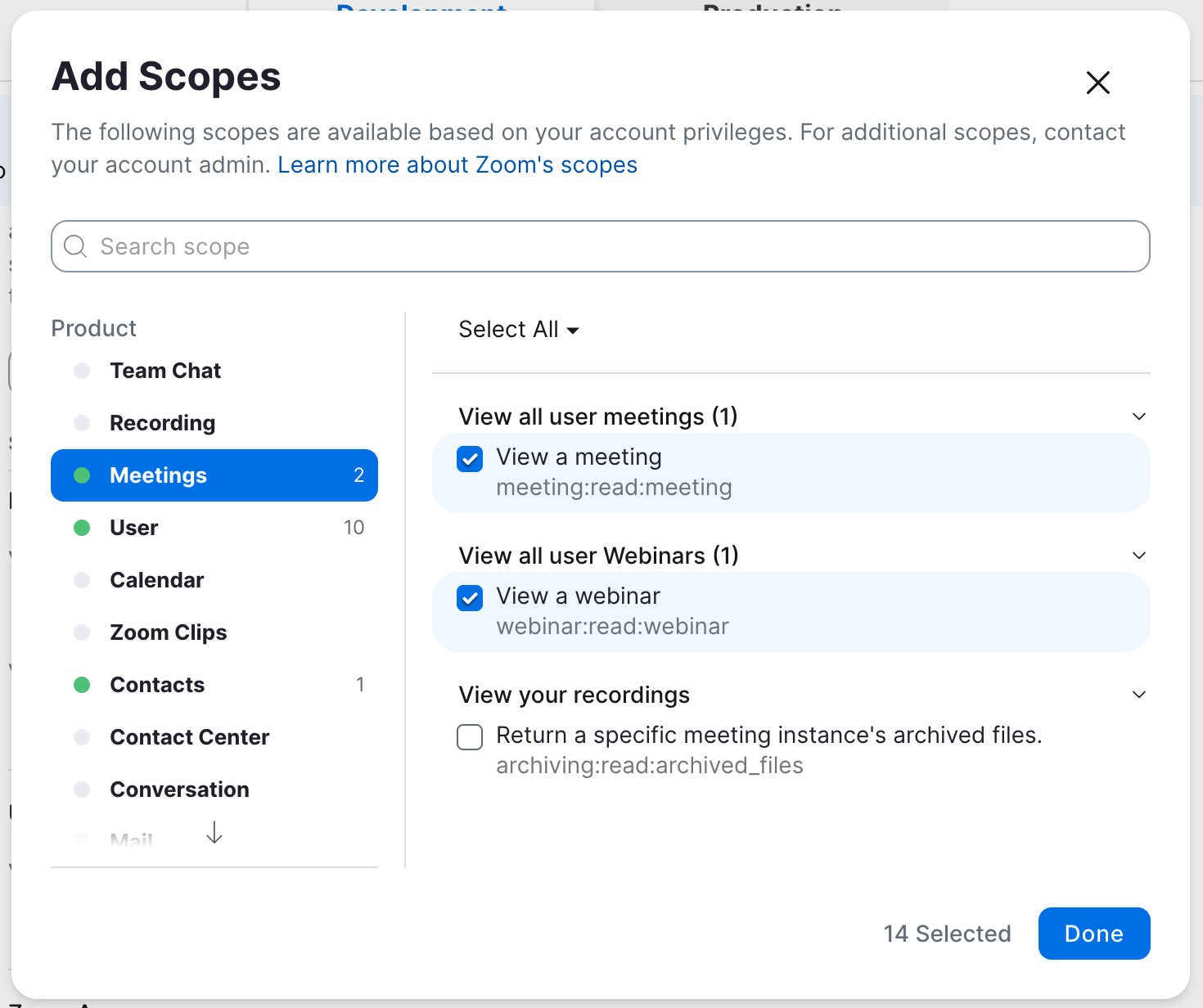
Task: Click the archiving:read:archived_files scope text
Action: 650,766
